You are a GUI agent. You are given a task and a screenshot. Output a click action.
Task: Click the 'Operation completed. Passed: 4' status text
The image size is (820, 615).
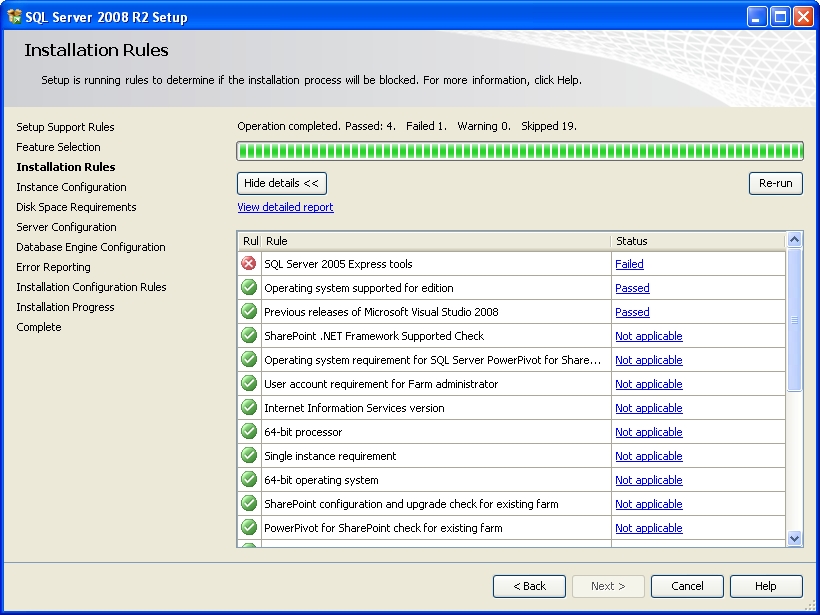(x=316, y=126)
